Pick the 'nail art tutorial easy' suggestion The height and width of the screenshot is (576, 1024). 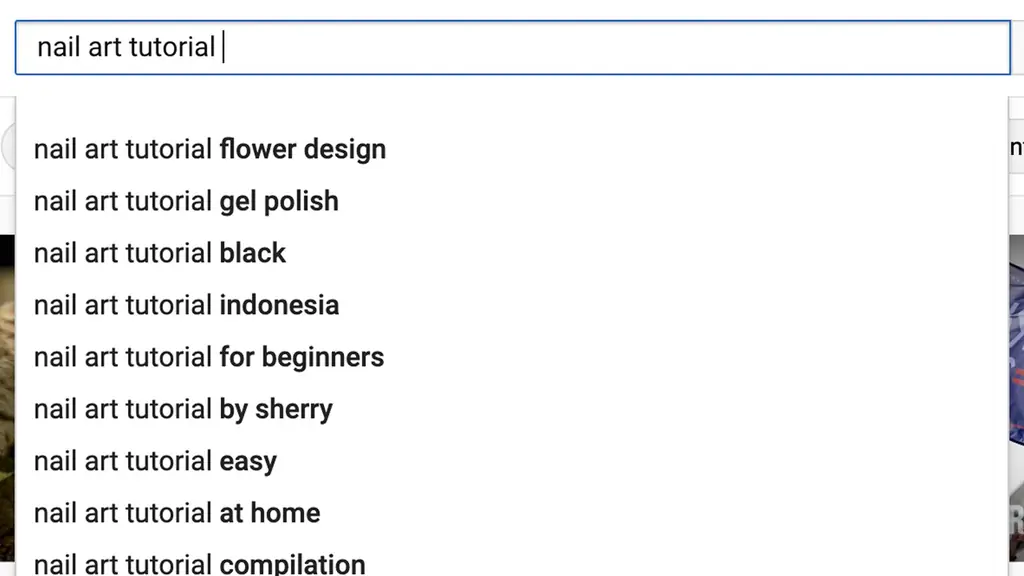click(512, 461)
